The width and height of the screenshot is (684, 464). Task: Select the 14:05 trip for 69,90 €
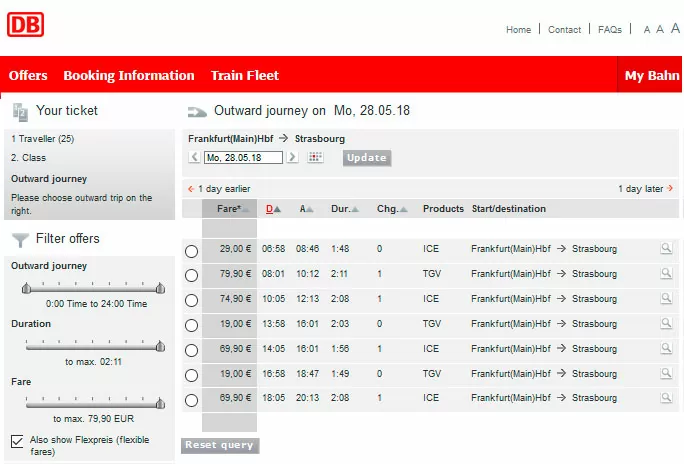coord(192,350)
